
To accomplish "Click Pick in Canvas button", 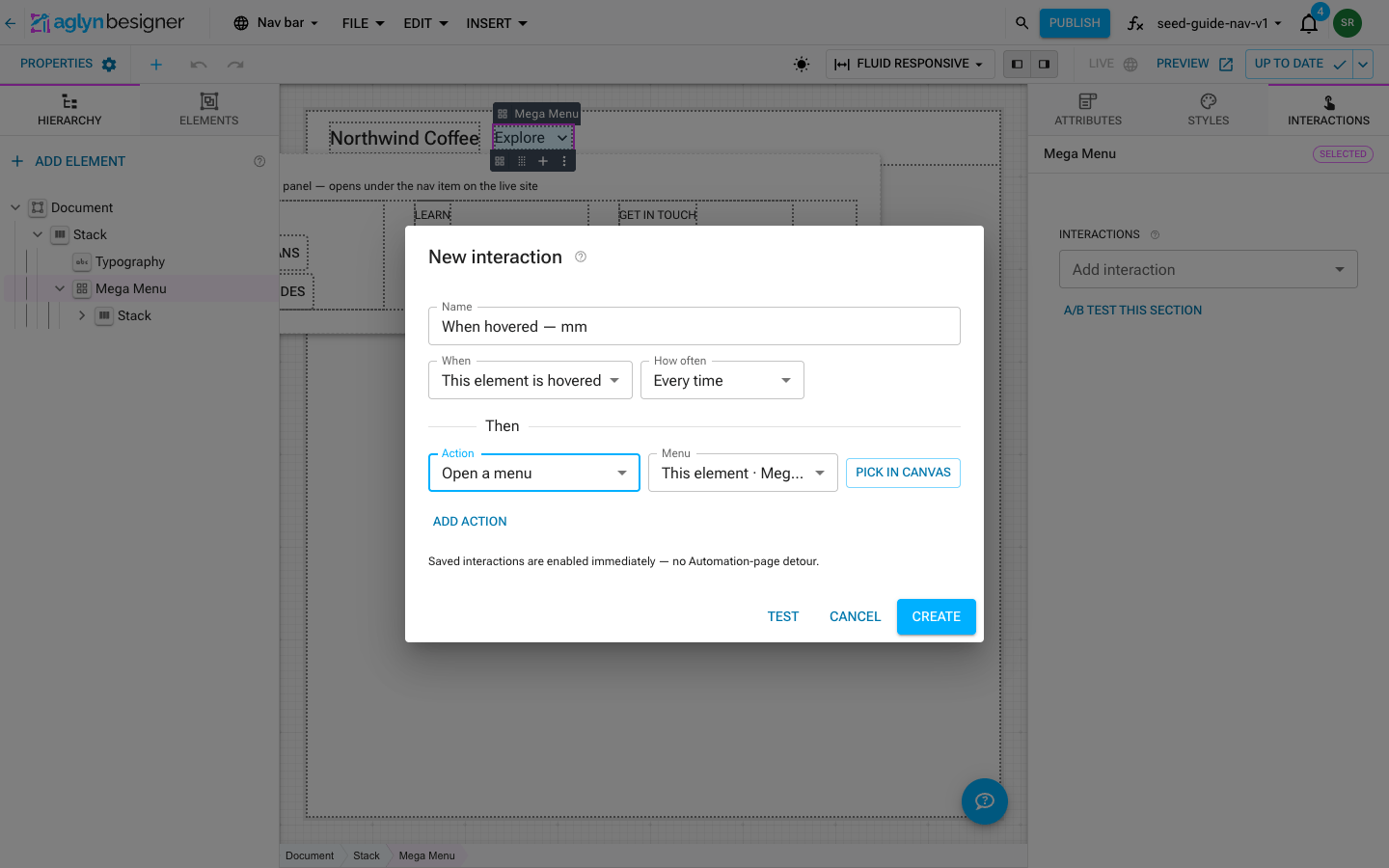I will (x=903, y=473).
